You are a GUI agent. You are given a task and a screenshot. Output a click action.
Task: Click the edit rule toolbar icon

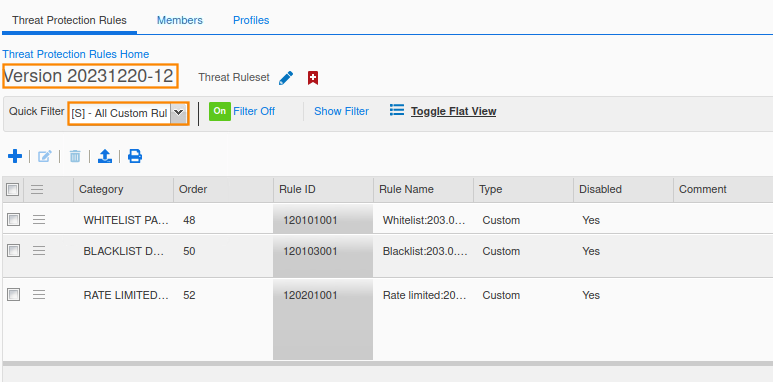[x=44, y=156]
